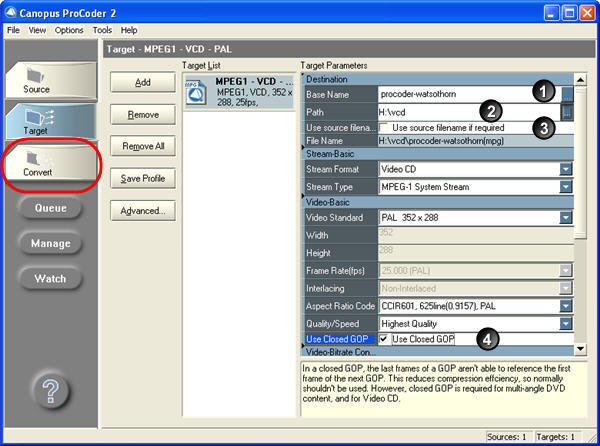The height and width of the screenshot is (446, 600).
Task: Open the Watch folder window
Action: [51, 278]
